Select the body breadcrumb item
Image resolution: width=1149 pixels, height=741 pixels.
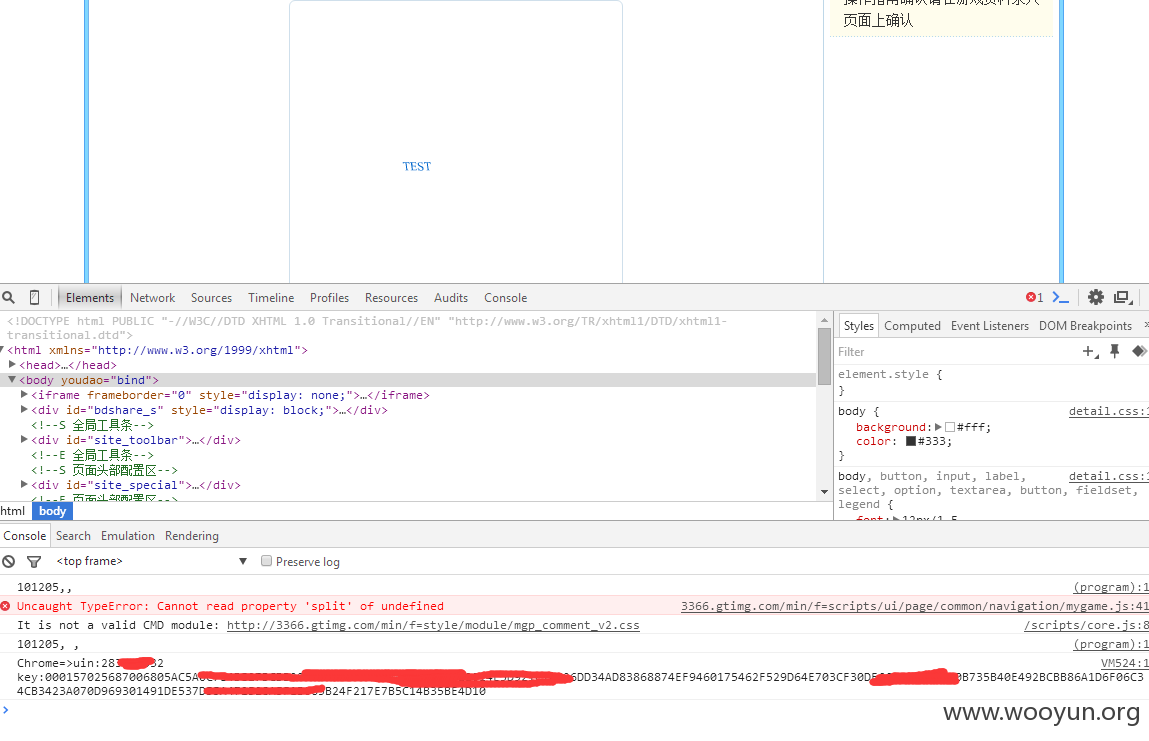tap(52, 511)
